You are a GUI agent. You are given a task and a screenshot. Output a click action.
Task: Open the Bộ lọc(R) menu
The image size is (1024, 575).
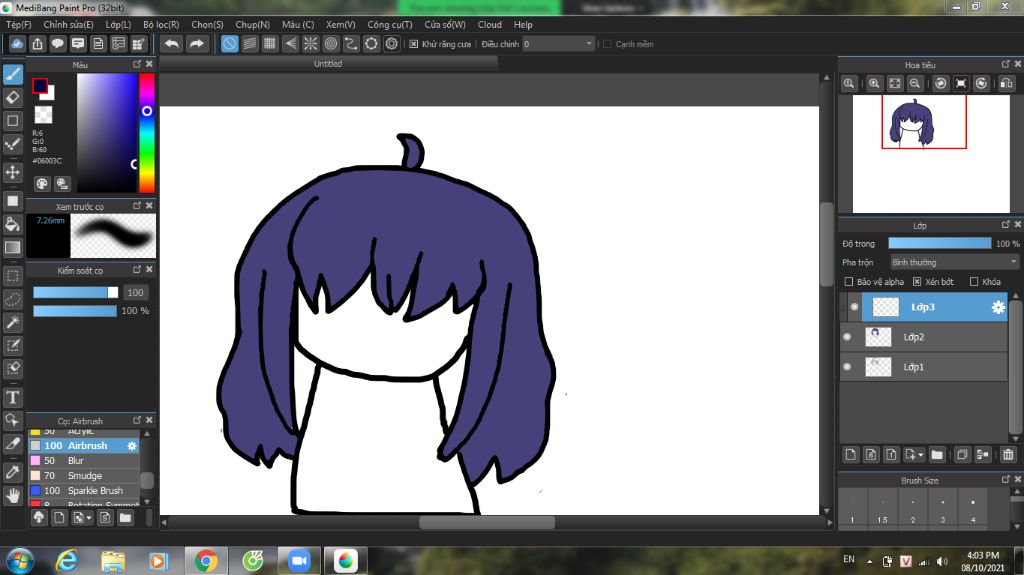pos(161,25)
